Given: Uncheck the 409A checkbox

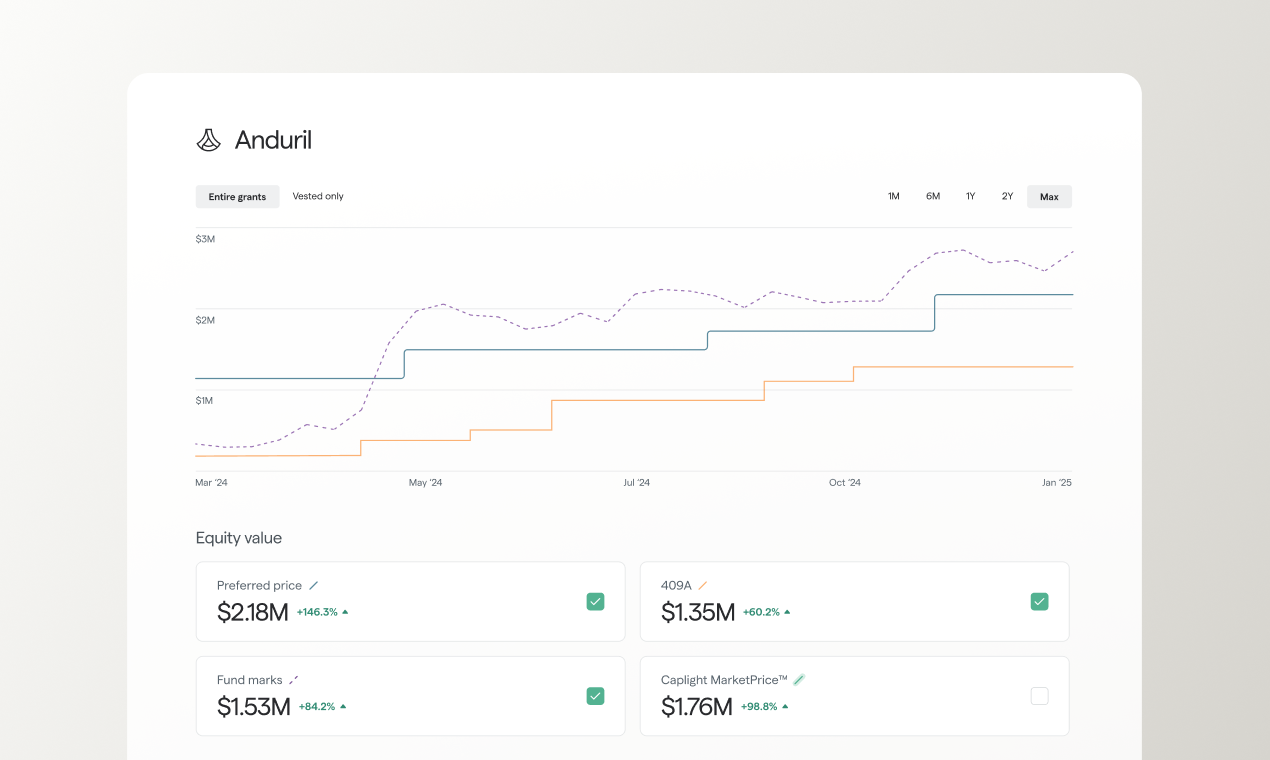Looking at the screenshot, I should coord(1039,601).
